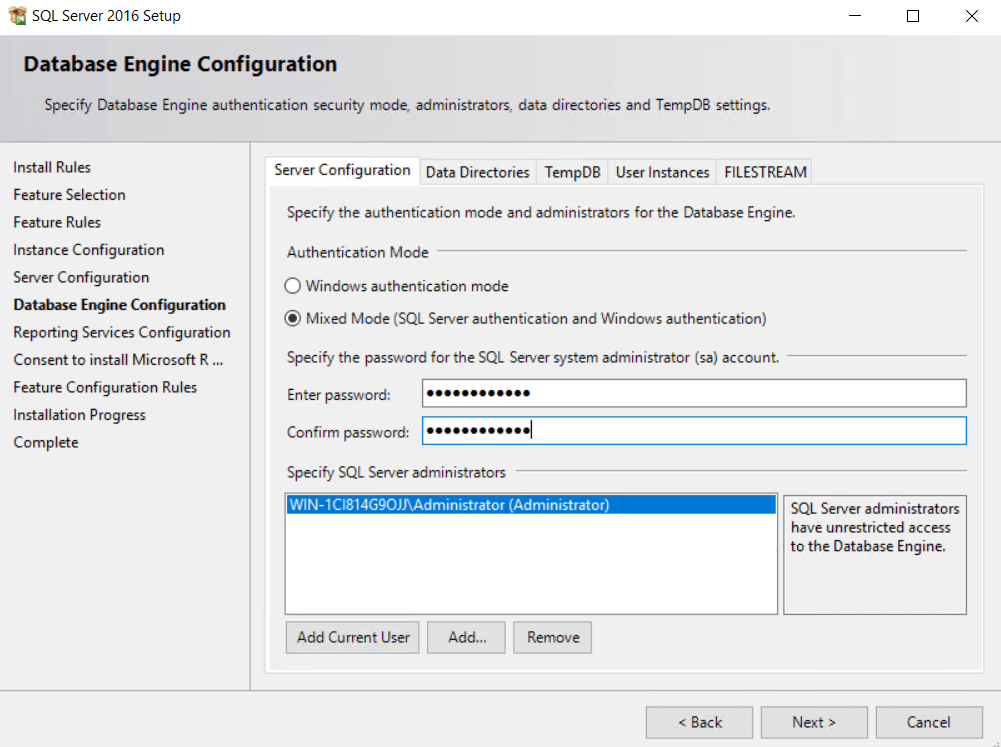The image size is (1001, 747).
Task: Click the SQL Server setup icon in title bar
Action: click(16, 15)
